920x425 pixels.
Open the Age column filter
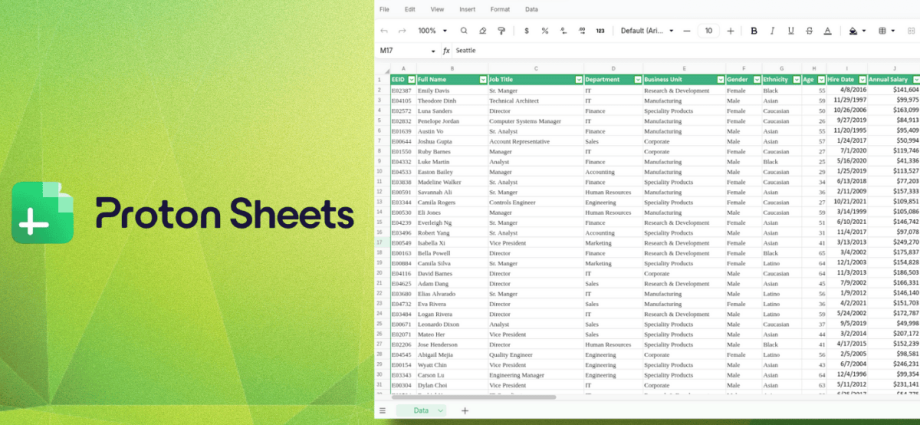point(821,80)
